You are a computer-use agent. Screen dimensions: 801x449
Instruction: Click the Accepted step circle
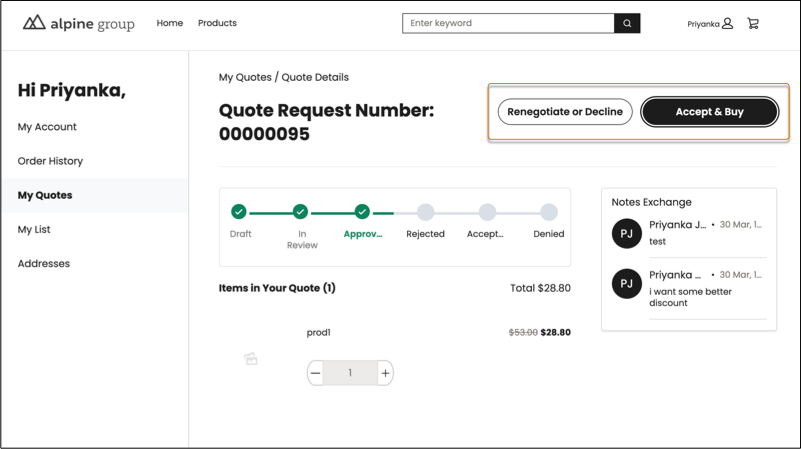click(x=487, y=211)
